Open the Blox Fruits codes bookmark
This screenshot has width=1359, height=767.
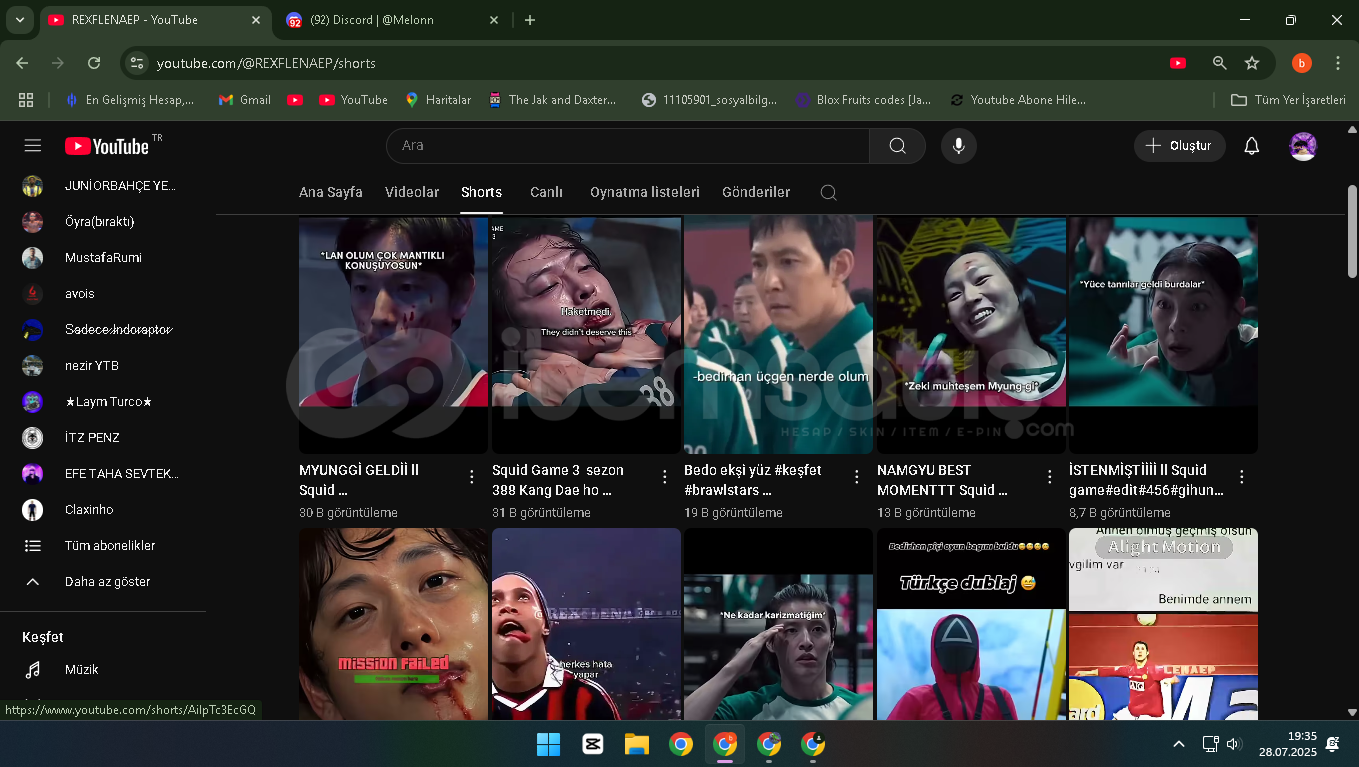coord(864,100)
